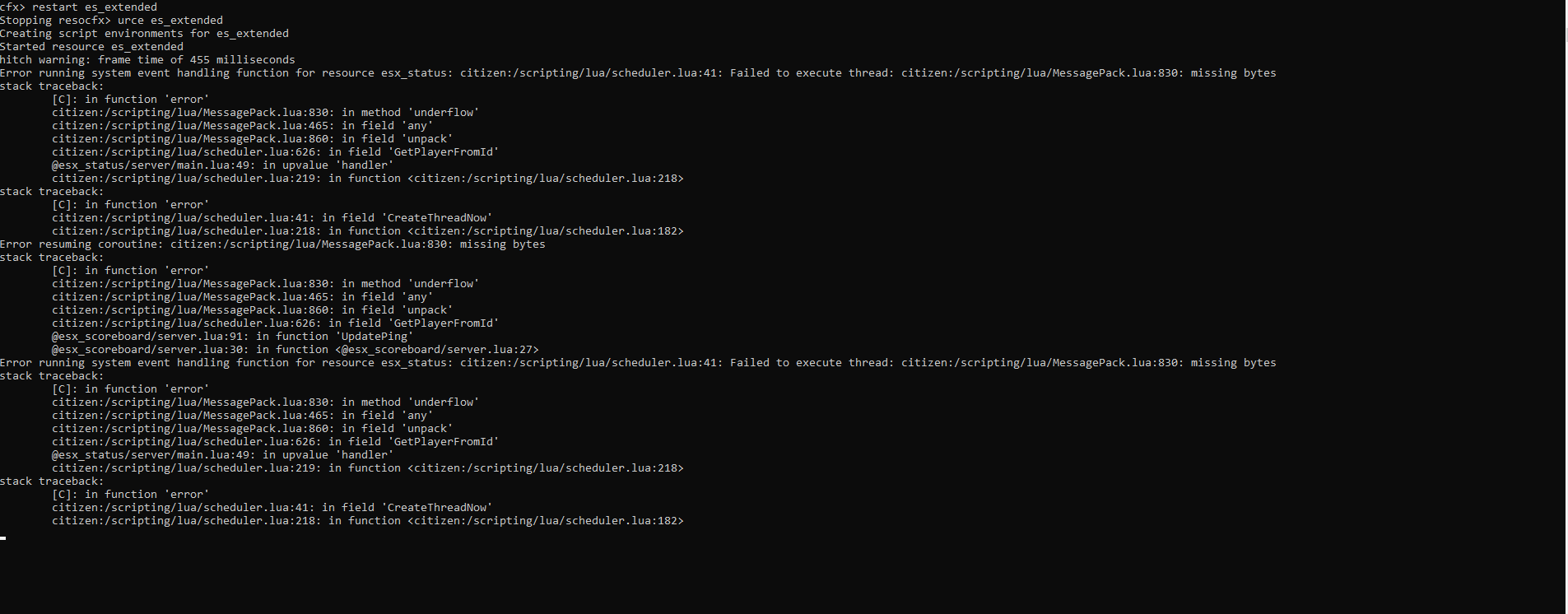Click the blinking cursor at console bottom
This screenshot has width=1568, height=614.
pos(3,537)
